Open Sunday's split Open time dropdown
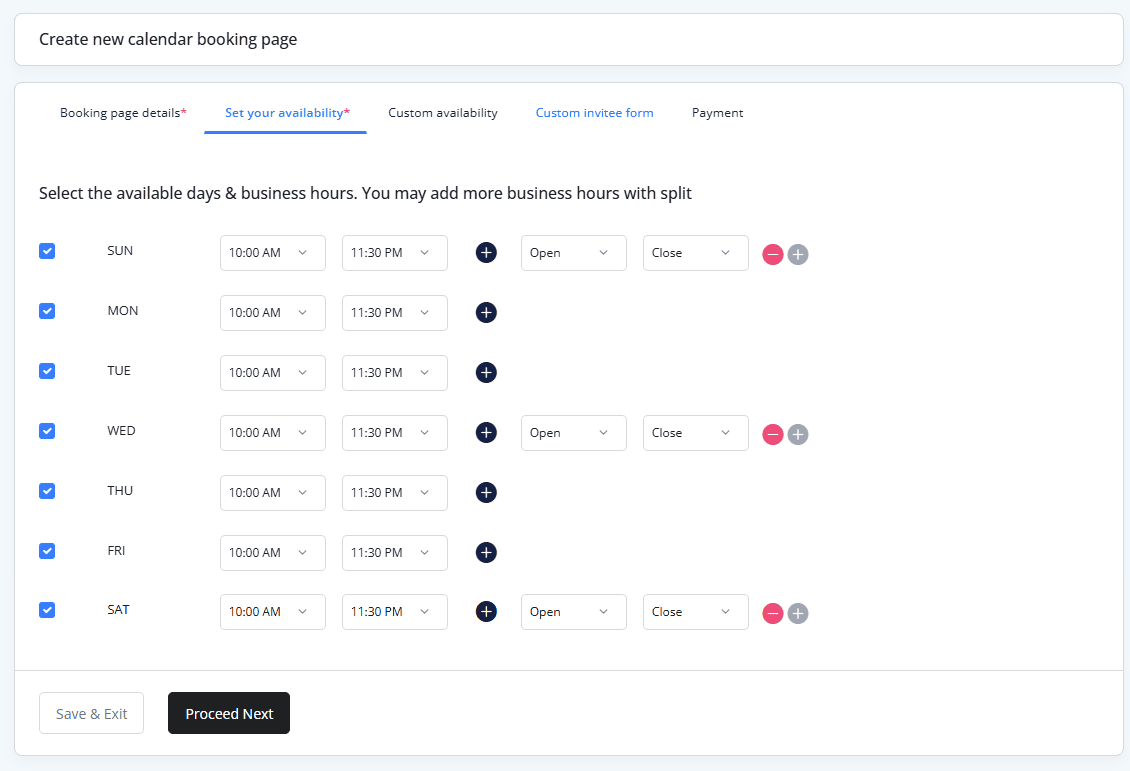This screenshot has height=771, width=1130. pyautogui.click(x=573, y=253)
